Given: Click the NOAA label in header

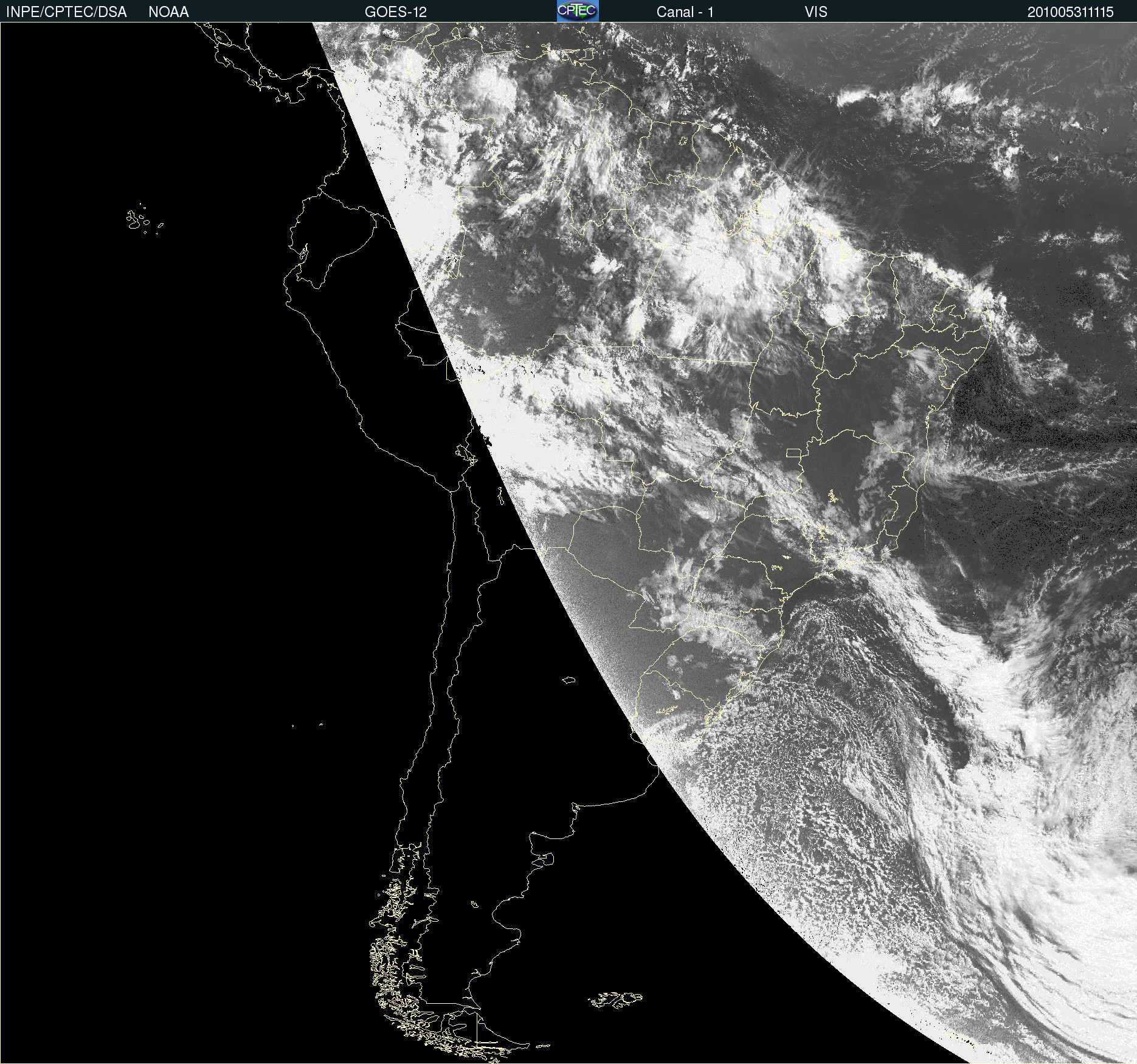Looking at the screenshot, I should click(168, 12).
